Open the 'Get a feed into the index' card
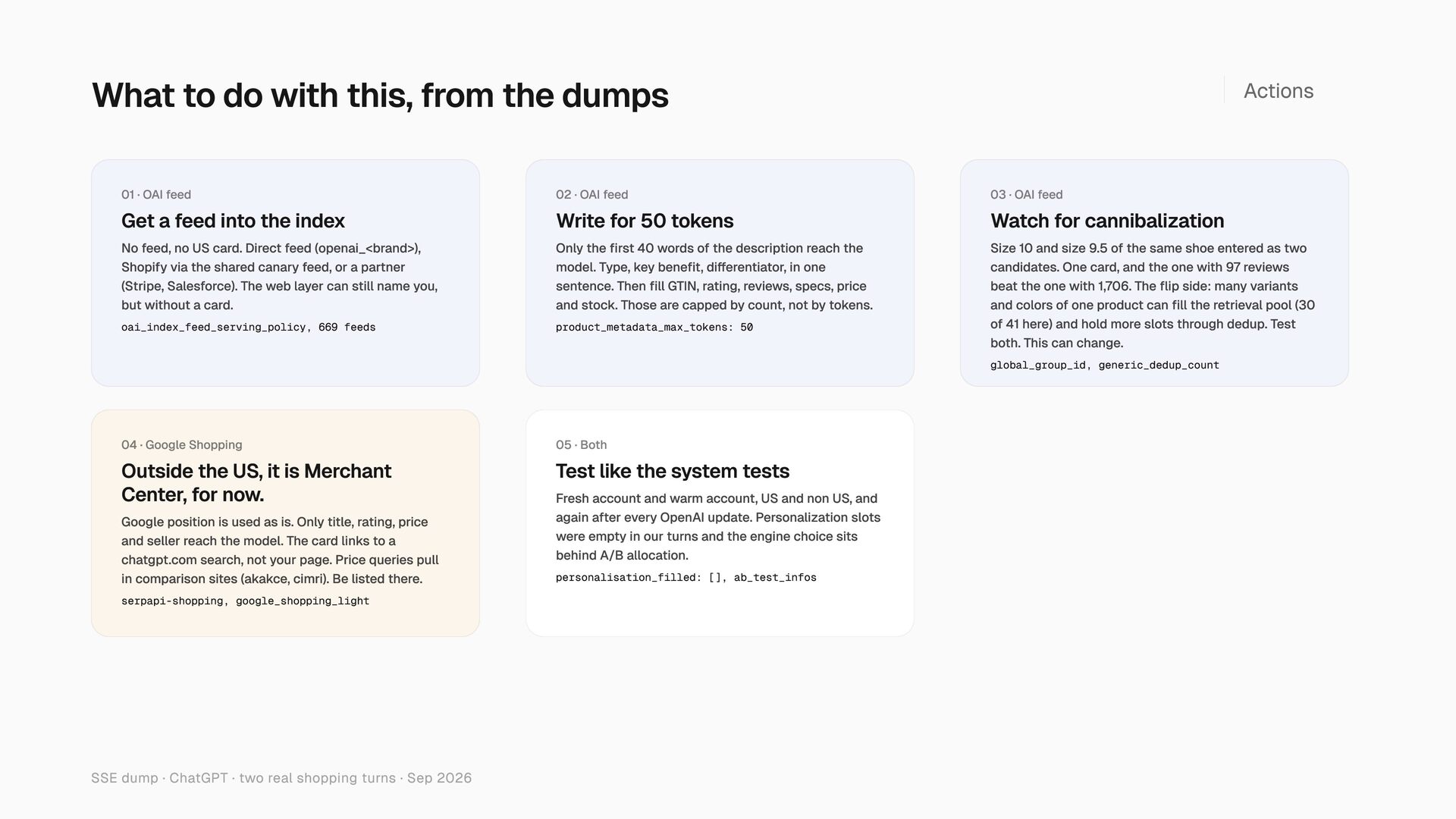1456x819 pixels. coord(285,273)
